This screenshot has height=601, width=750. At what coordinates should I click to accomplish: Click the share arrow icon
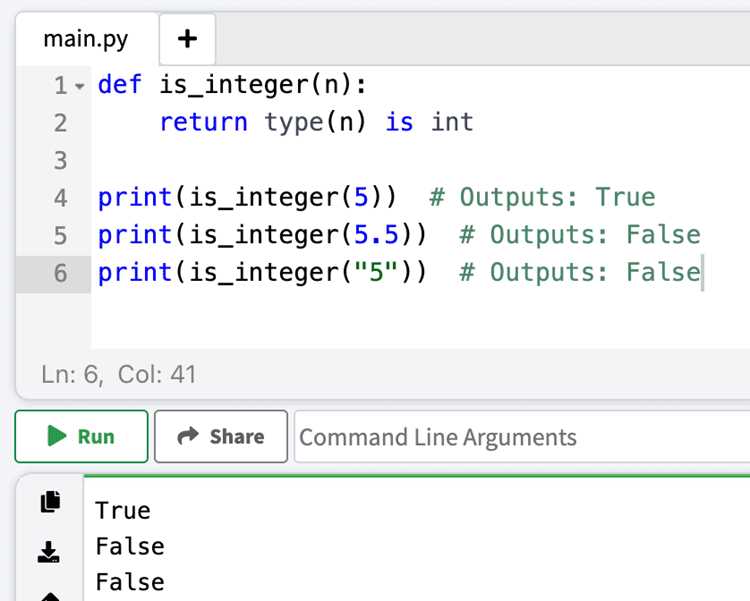click(188, 436)
